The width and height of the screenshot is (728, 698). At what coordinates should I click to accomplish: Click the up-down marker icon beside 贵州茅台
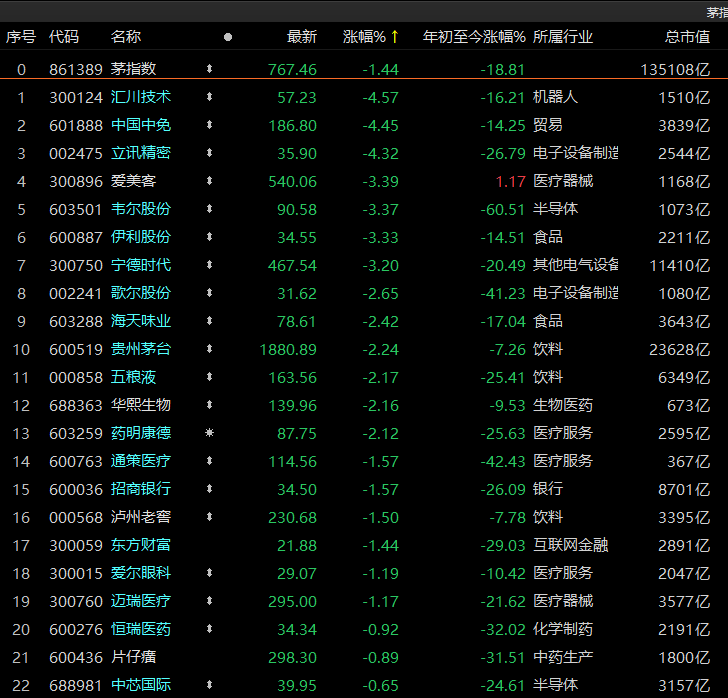click(x=209, y=349)
